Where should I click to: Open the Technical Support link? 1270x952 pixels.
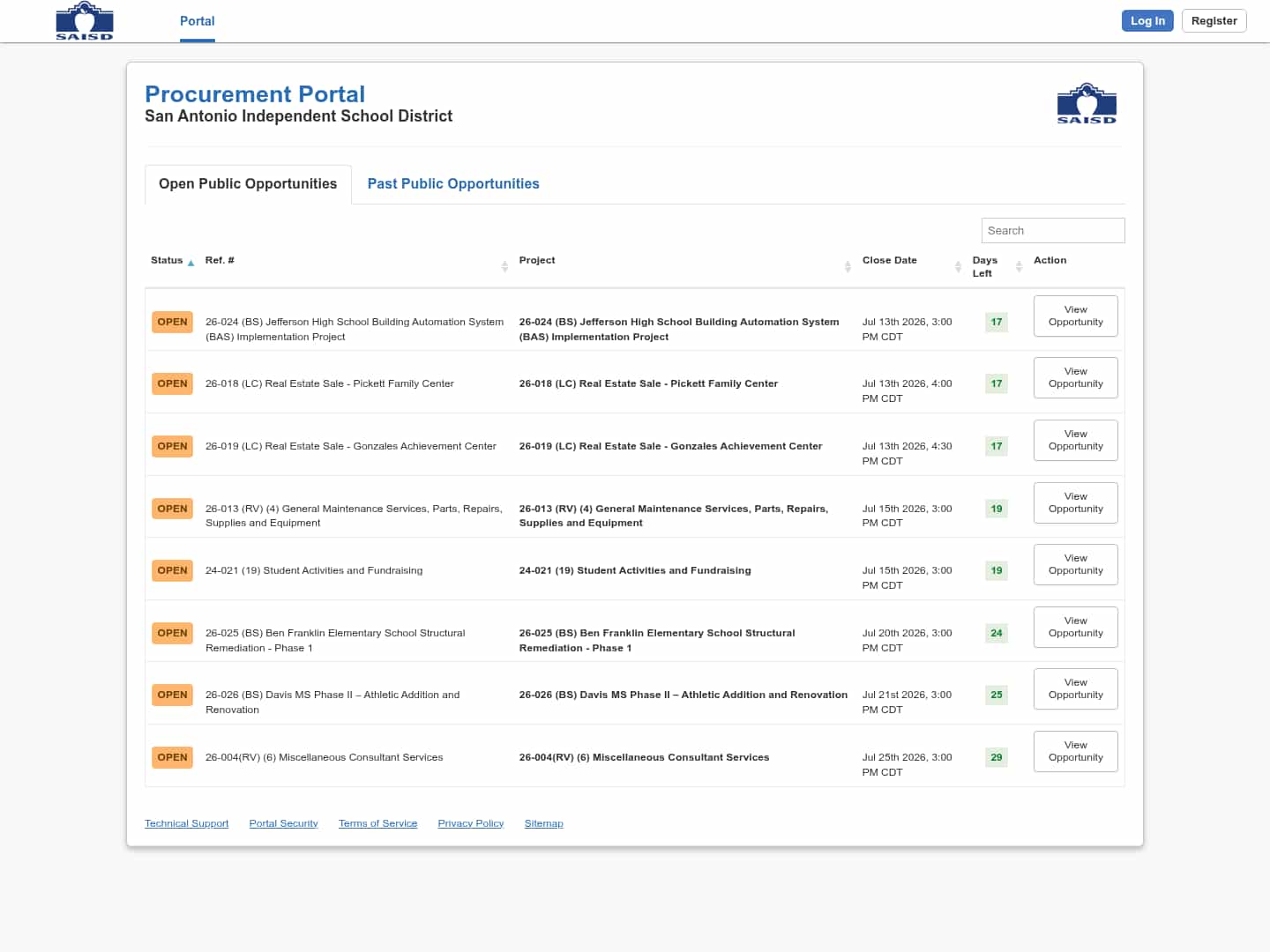click(x=186, y=823)
